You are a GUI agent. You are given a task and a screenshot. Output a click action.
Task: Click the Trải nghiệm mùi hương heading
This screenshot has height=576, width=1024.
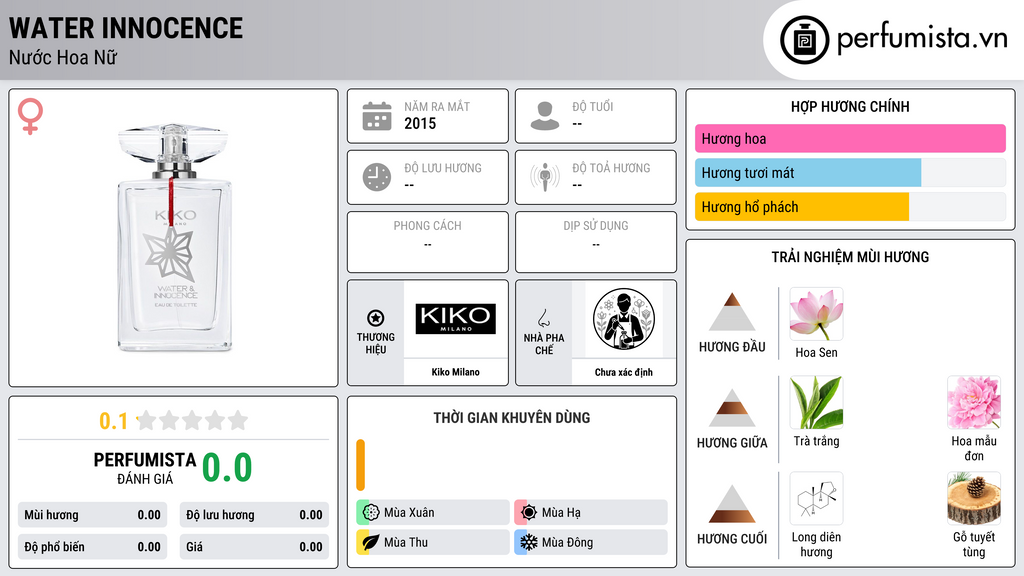850,257
